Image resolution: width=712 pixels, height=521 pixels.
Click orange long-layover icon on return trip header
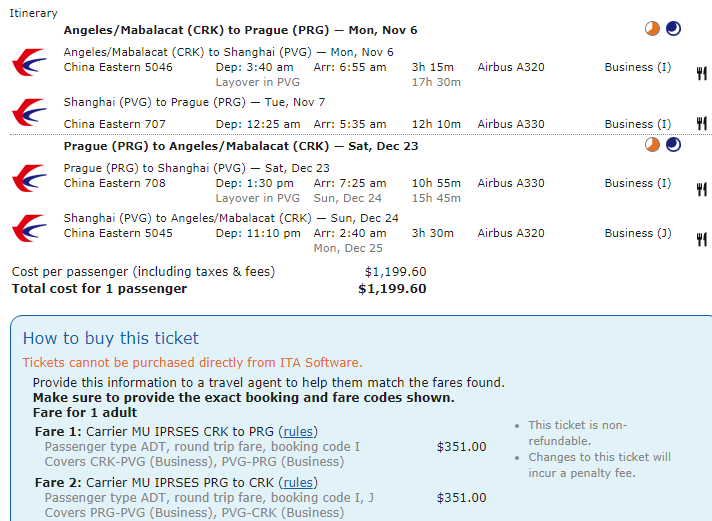pos(652,145)
